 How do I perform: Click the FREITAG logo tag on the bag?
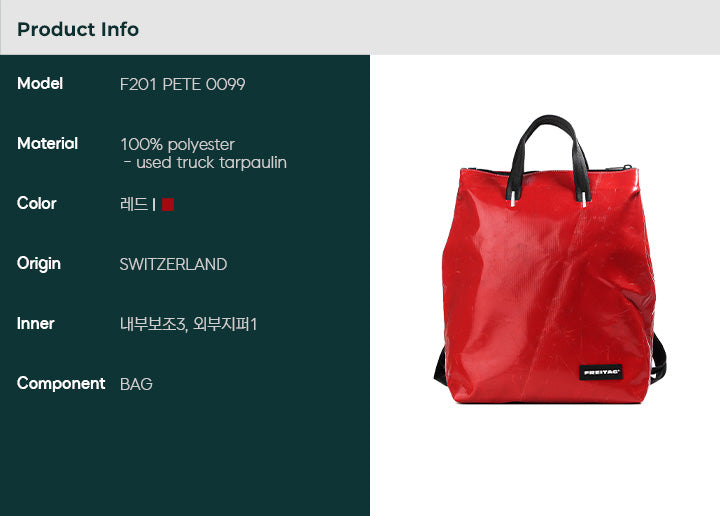pyautogui.click(x=601, y=372)
